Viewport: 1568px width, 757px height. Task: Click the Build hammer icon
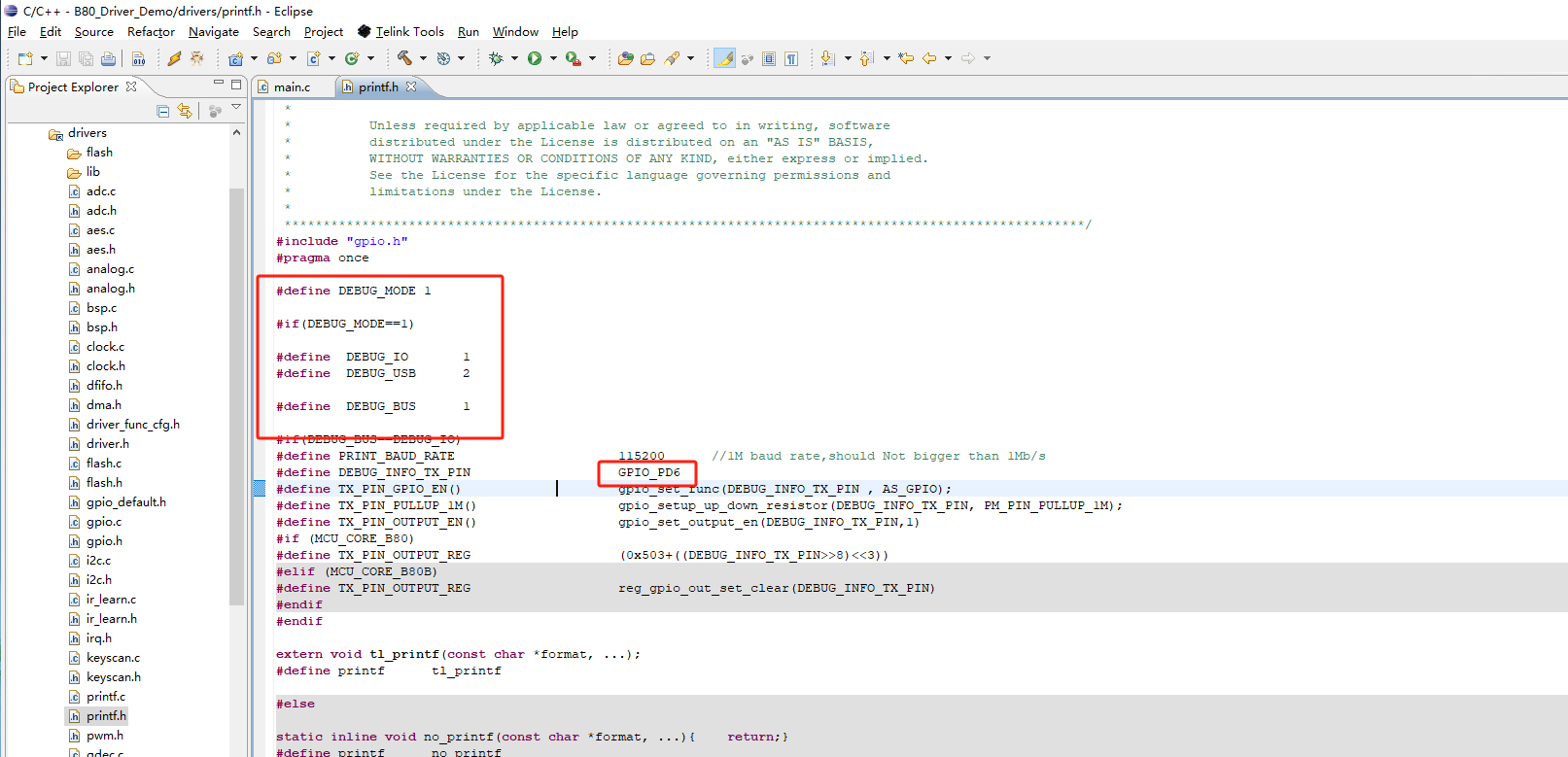(x=405, y=58)
